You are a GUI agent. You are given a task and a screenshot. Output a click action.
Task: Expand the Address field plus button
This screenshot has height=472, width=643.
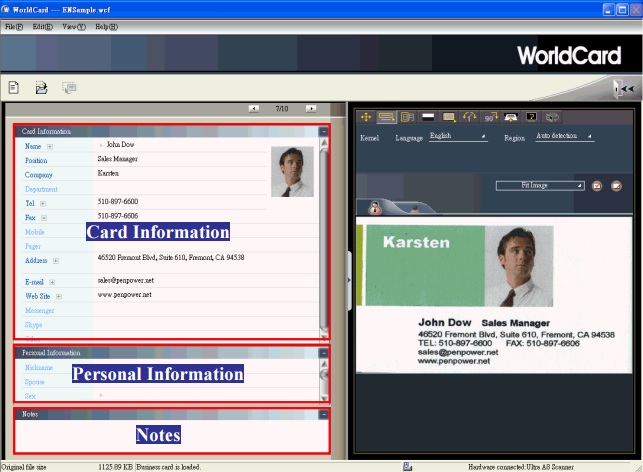[56, 261]
